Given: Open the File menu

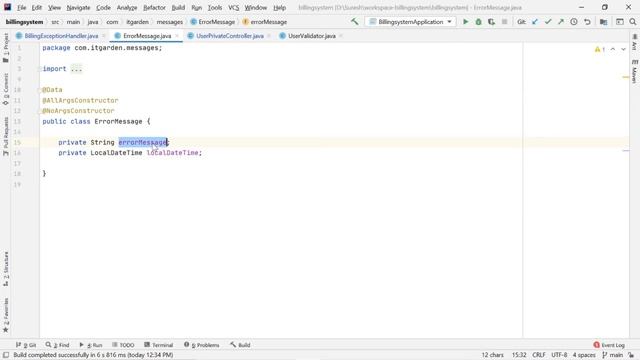Looking at the screenshot, I should tap(21, 7).
